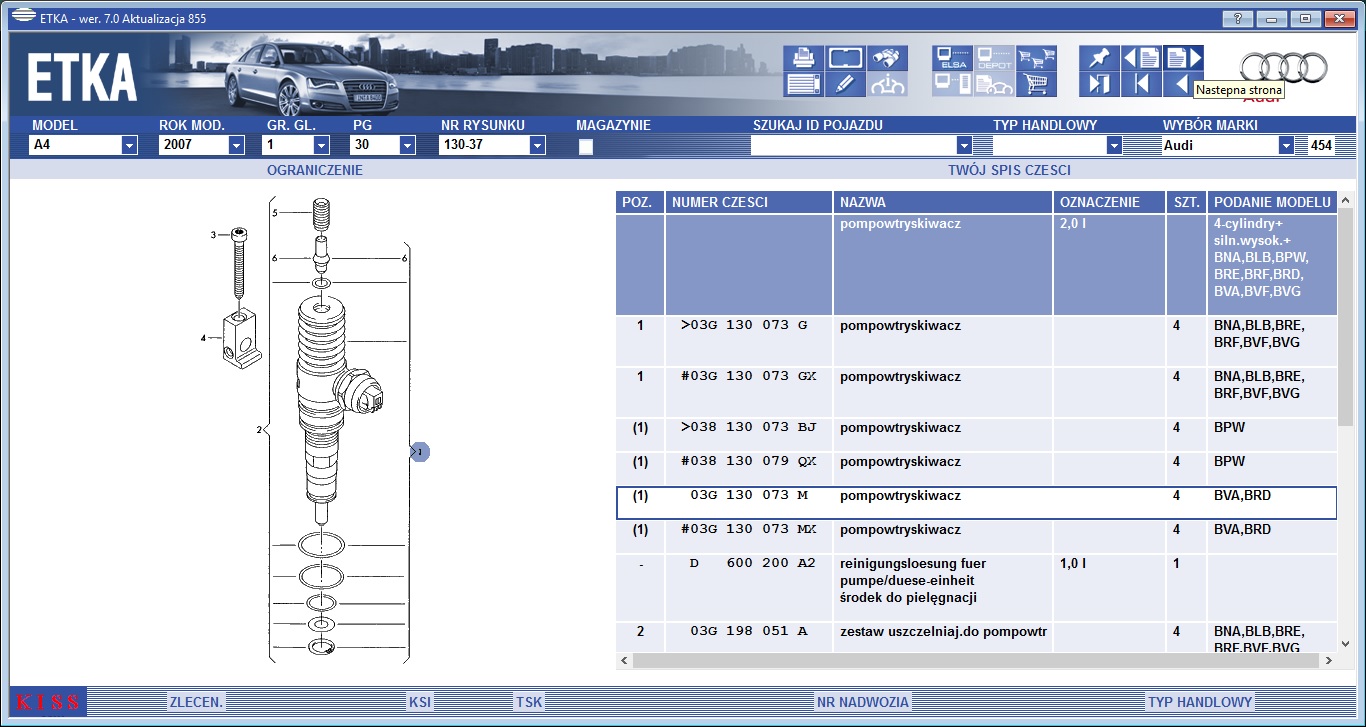Go to the next page (Nastepna strona) icon

[1183, 58]
